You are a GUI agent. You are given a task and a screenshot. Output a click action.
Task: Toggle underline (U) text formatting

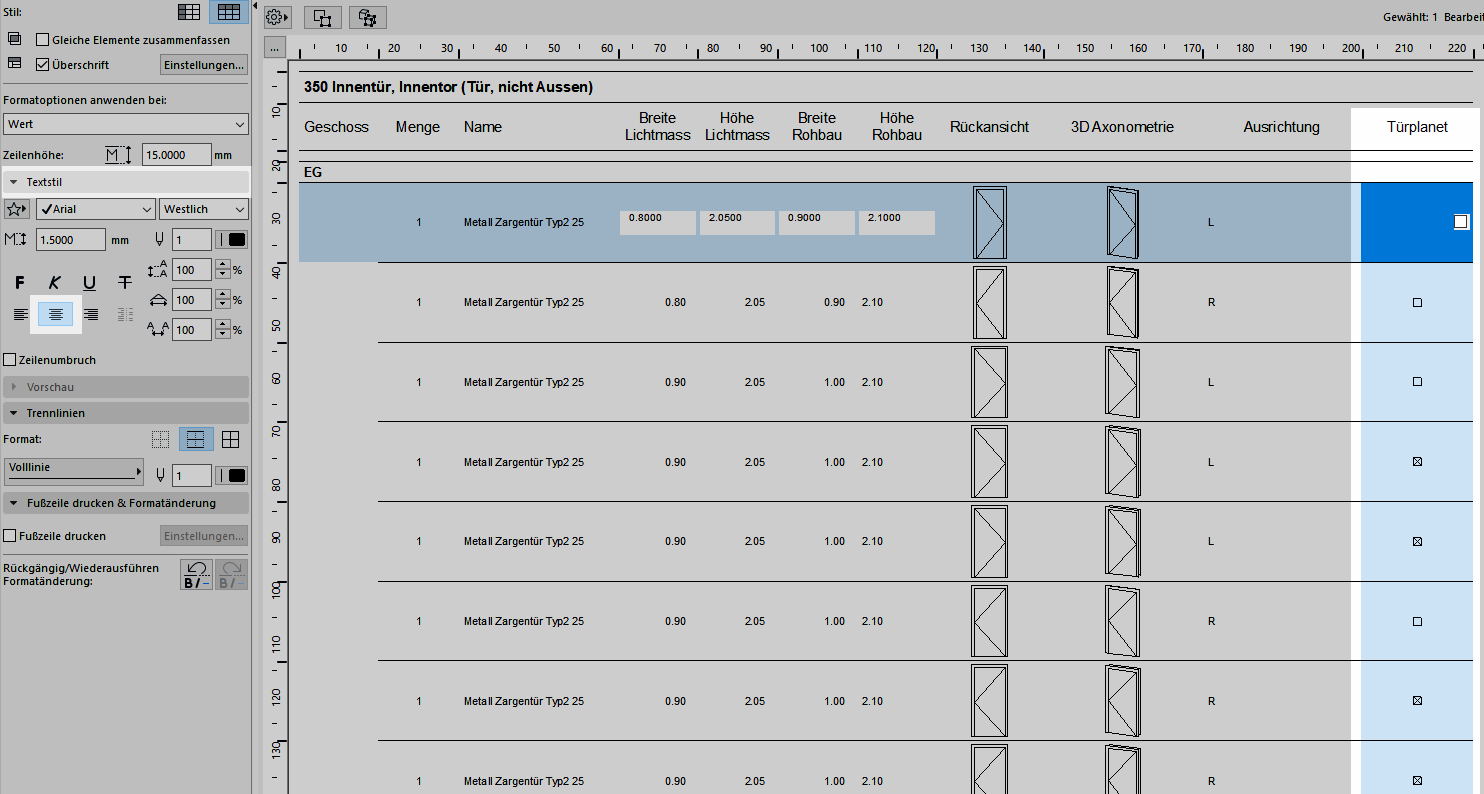(90, 283)
